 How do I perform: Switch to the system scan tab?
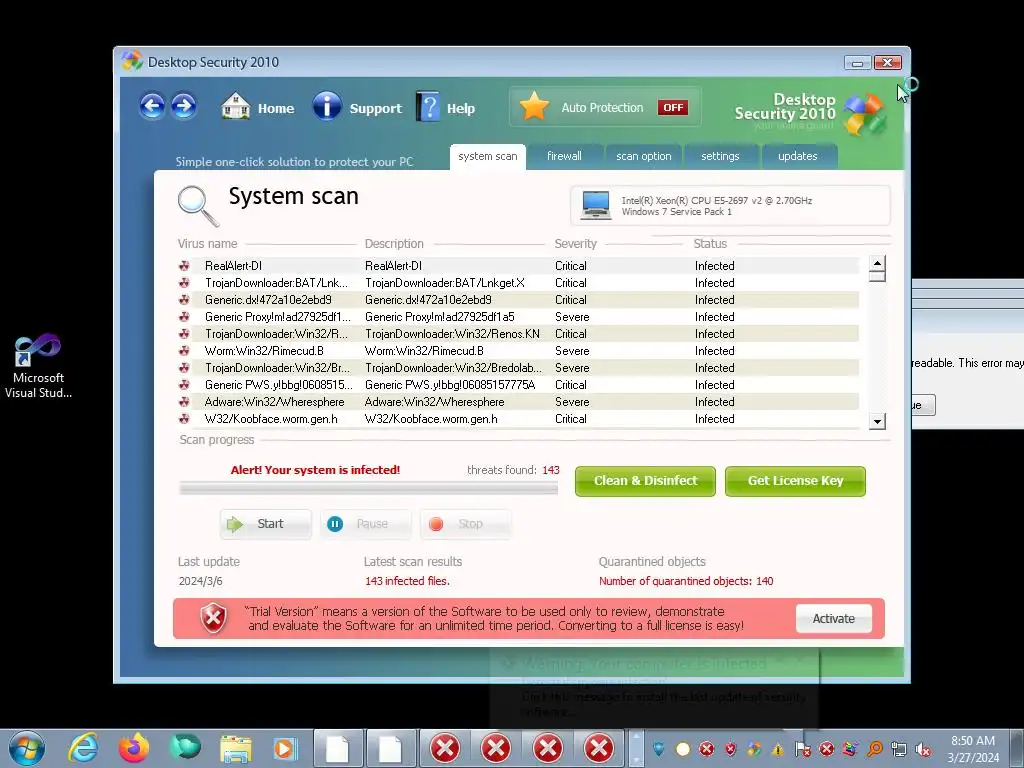coord(488,157)
